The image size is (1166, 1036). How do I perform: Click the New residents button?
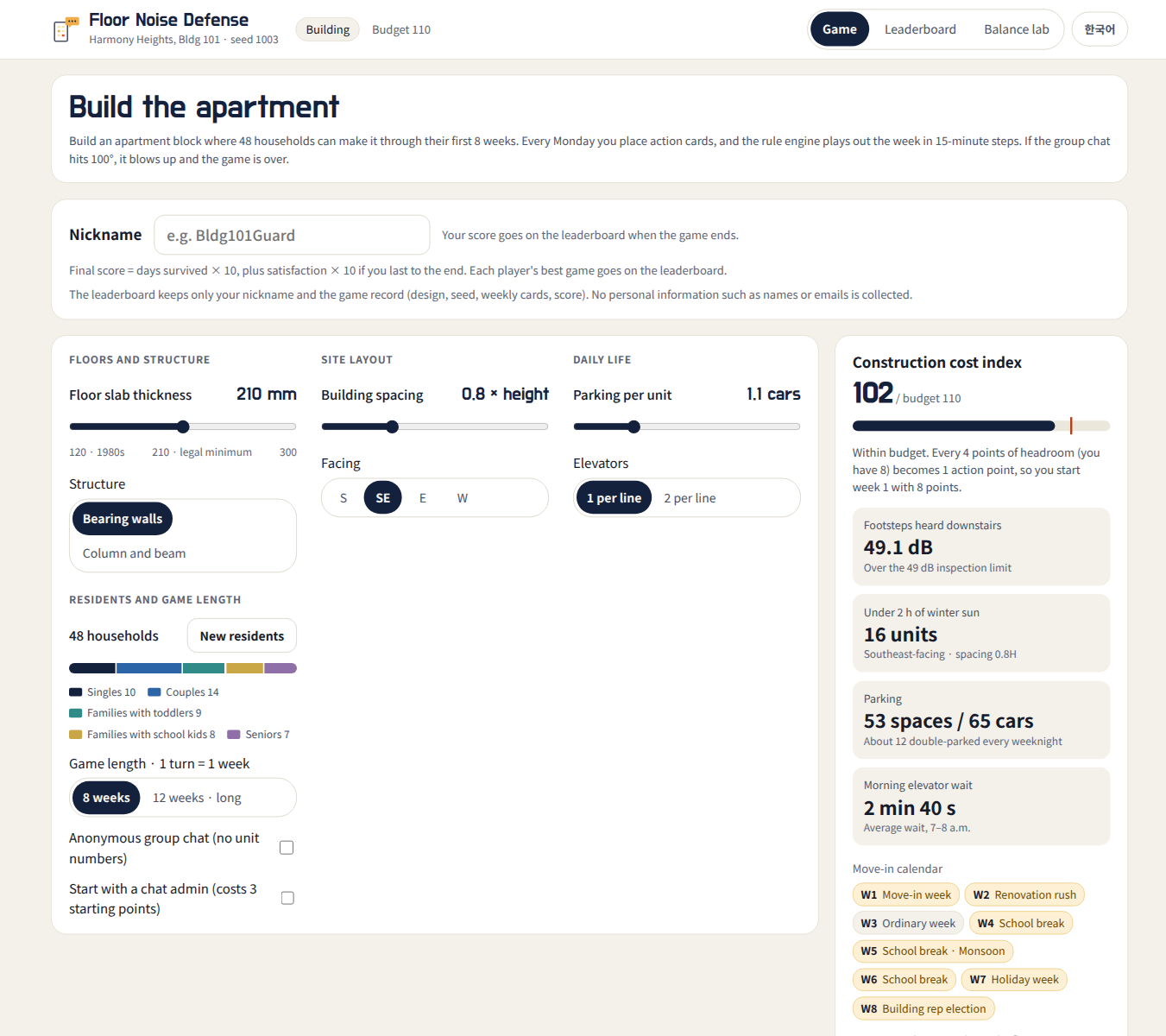(242, 636)
